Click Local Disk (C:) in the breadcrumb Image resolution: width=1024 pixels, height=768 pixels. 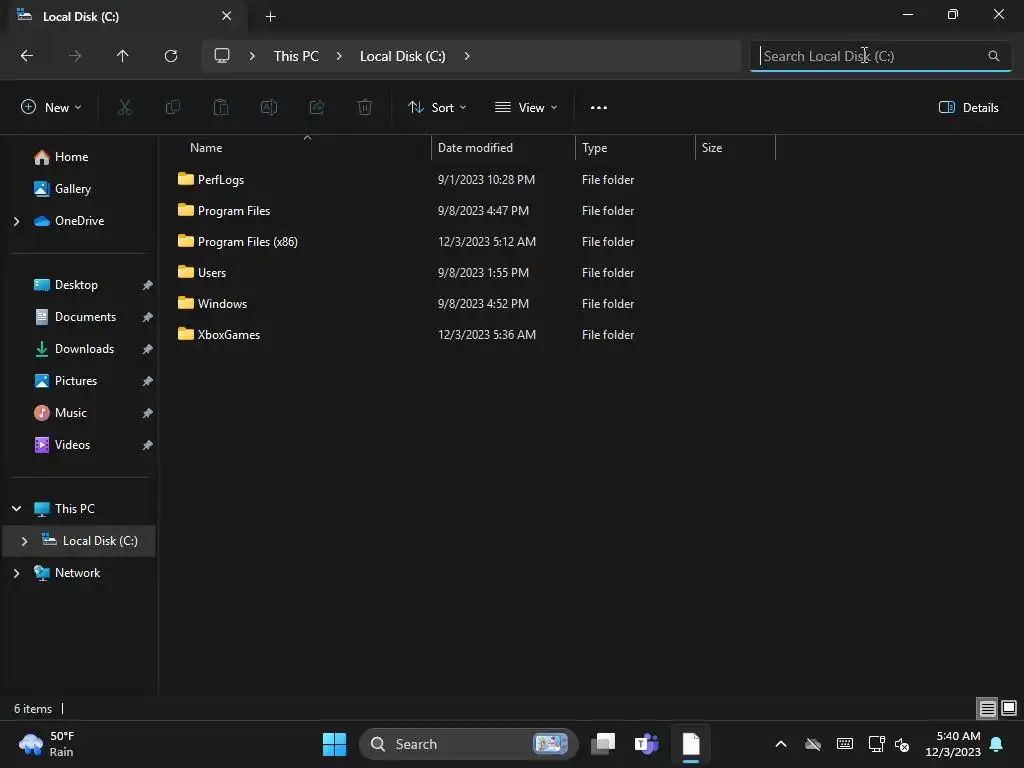point(402,56)
